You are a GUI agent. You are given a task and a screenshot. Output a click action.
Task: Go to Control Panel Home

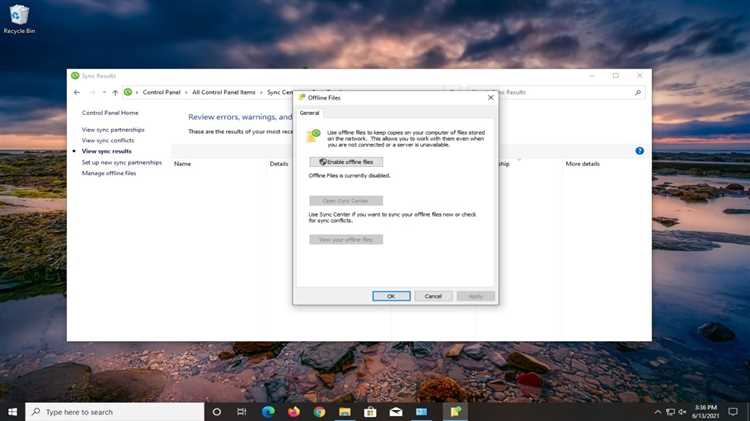click(110, 113)
